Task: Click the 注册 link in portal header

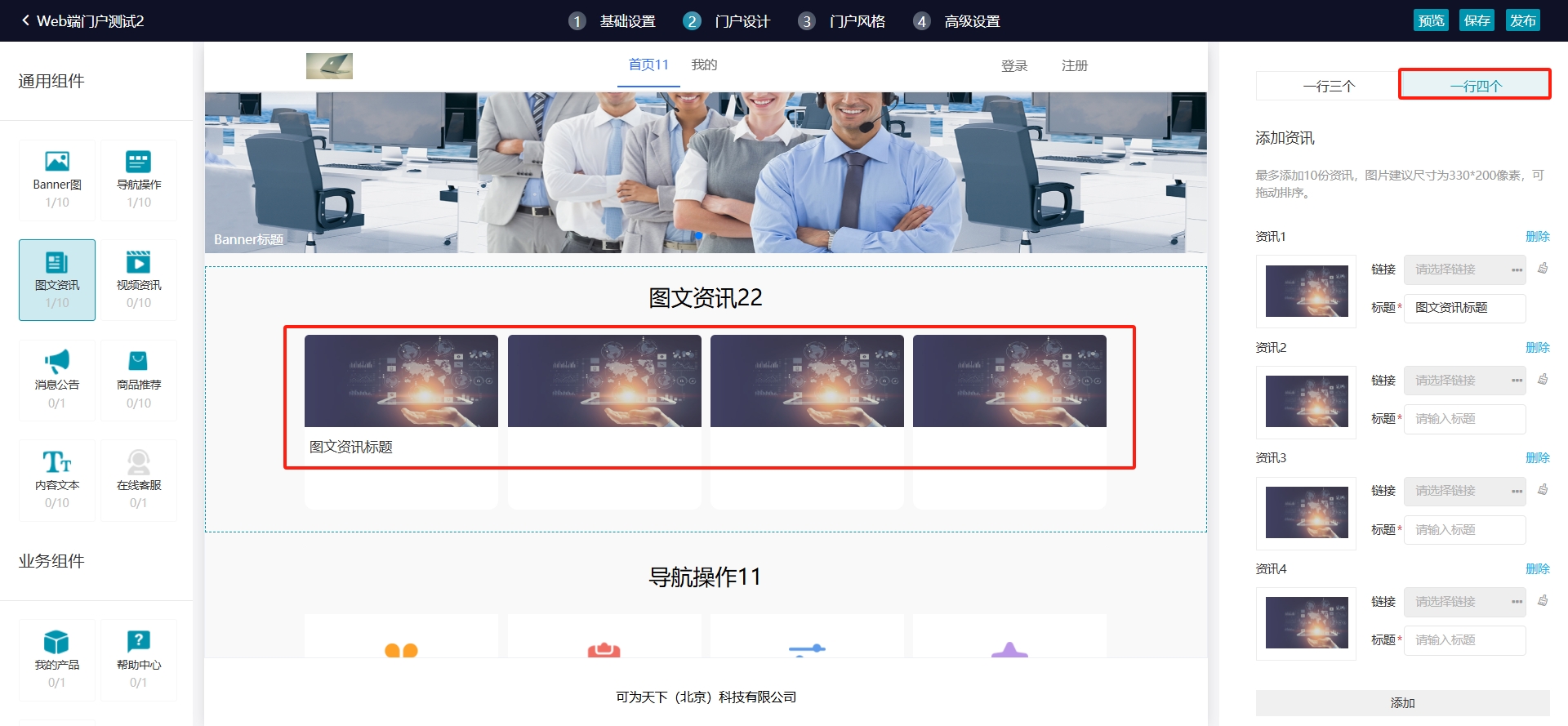Action: pos(1075,65)
